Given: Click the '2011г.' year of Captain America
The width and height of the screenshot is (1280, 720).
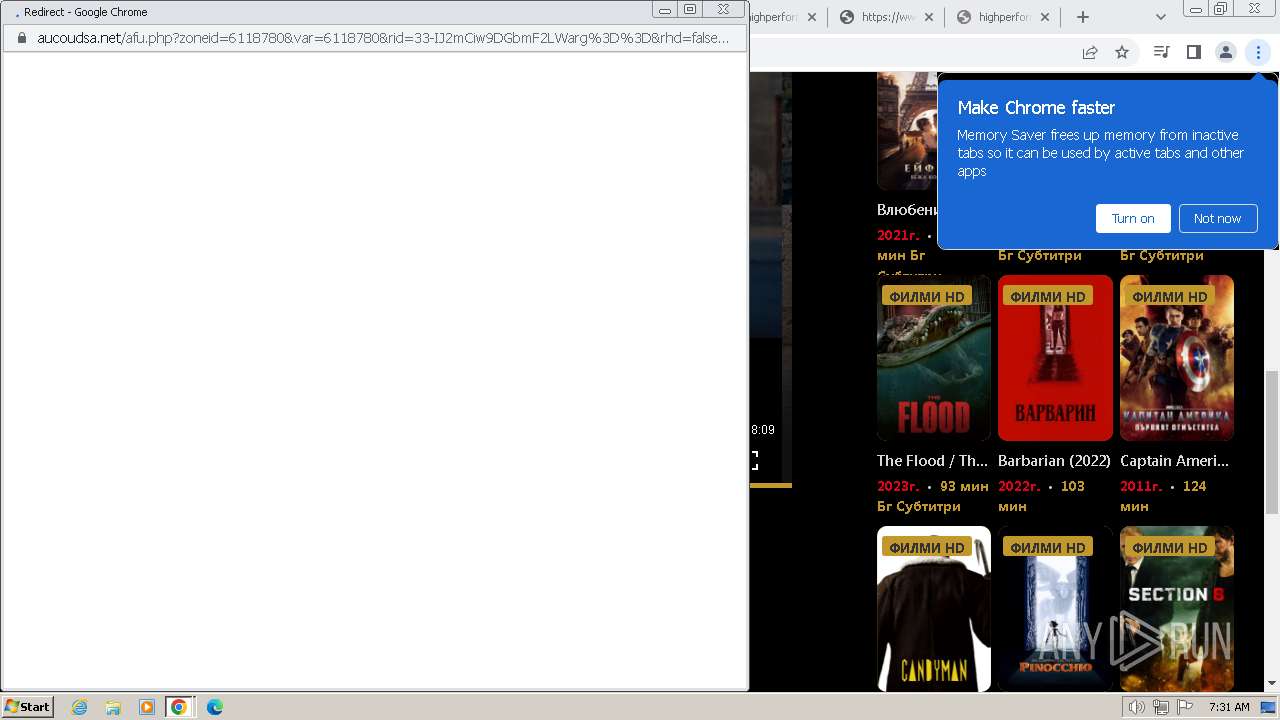Looking at the screenshot, I should pyautogui.click(x=1141, y=486).
